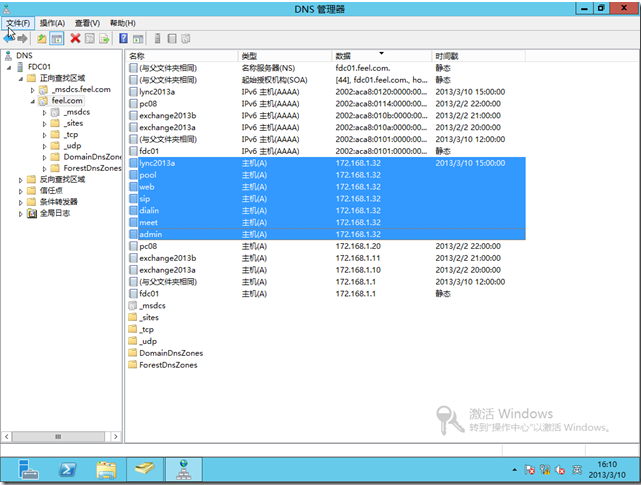Open the _udp folder in the list
This screenshot has width=641, height=485.
coord(143,341)
